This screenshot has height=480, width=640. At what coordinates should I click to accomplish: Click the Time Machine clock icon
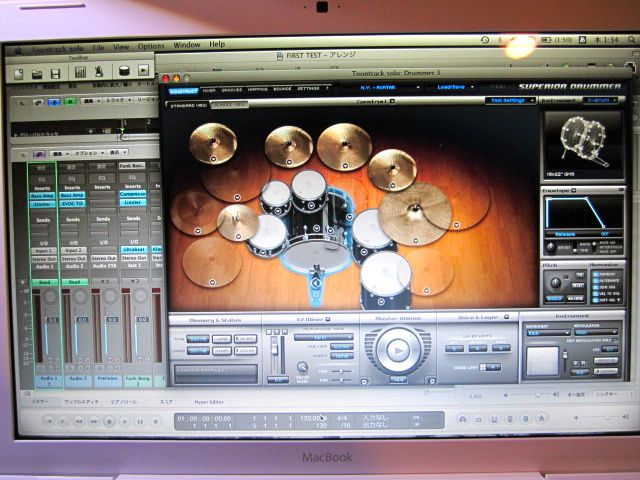coord(485,40)
